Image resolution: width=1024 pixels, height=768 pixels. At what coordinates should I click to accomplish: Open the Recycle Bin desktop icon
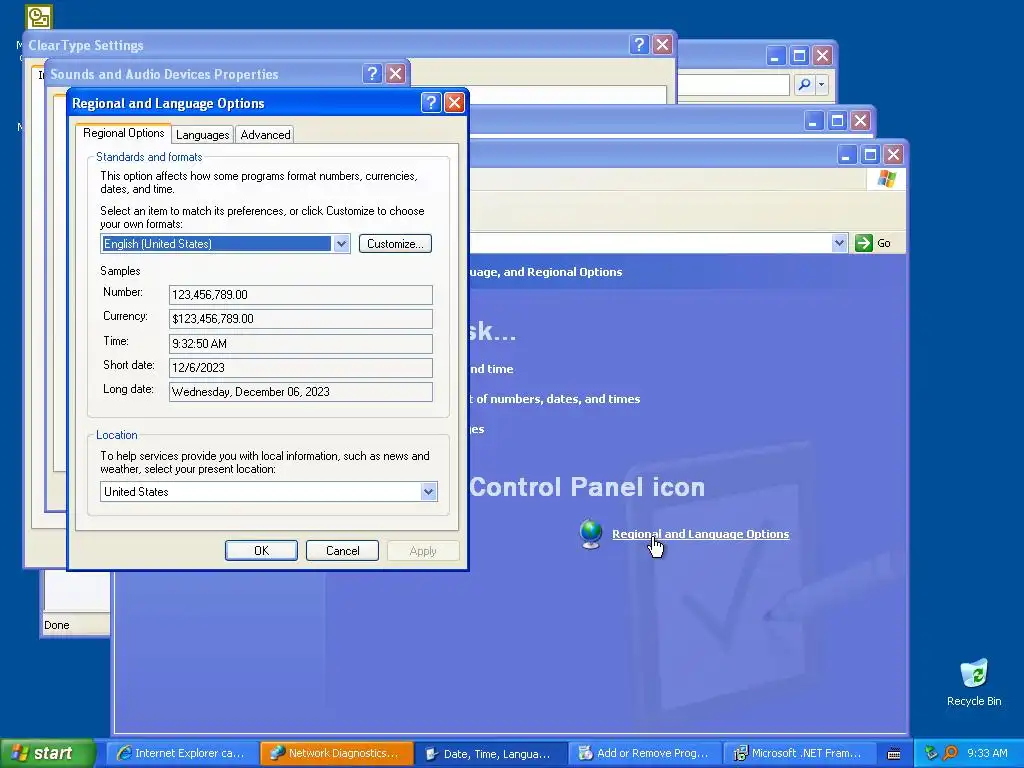click(x=974, y=682)
